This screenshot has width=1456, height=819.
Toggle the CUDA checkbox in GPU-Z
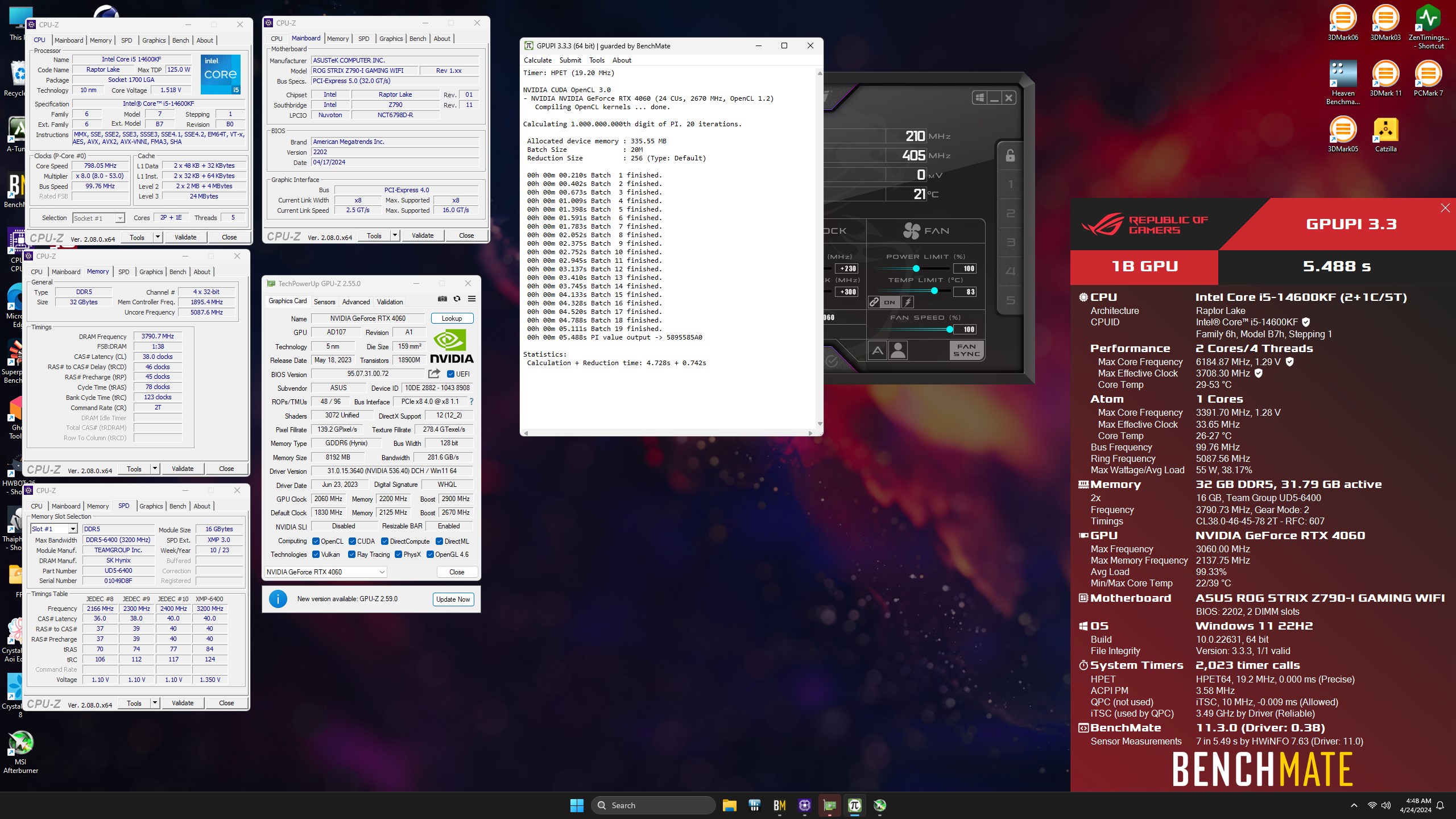tap(352, 541)
